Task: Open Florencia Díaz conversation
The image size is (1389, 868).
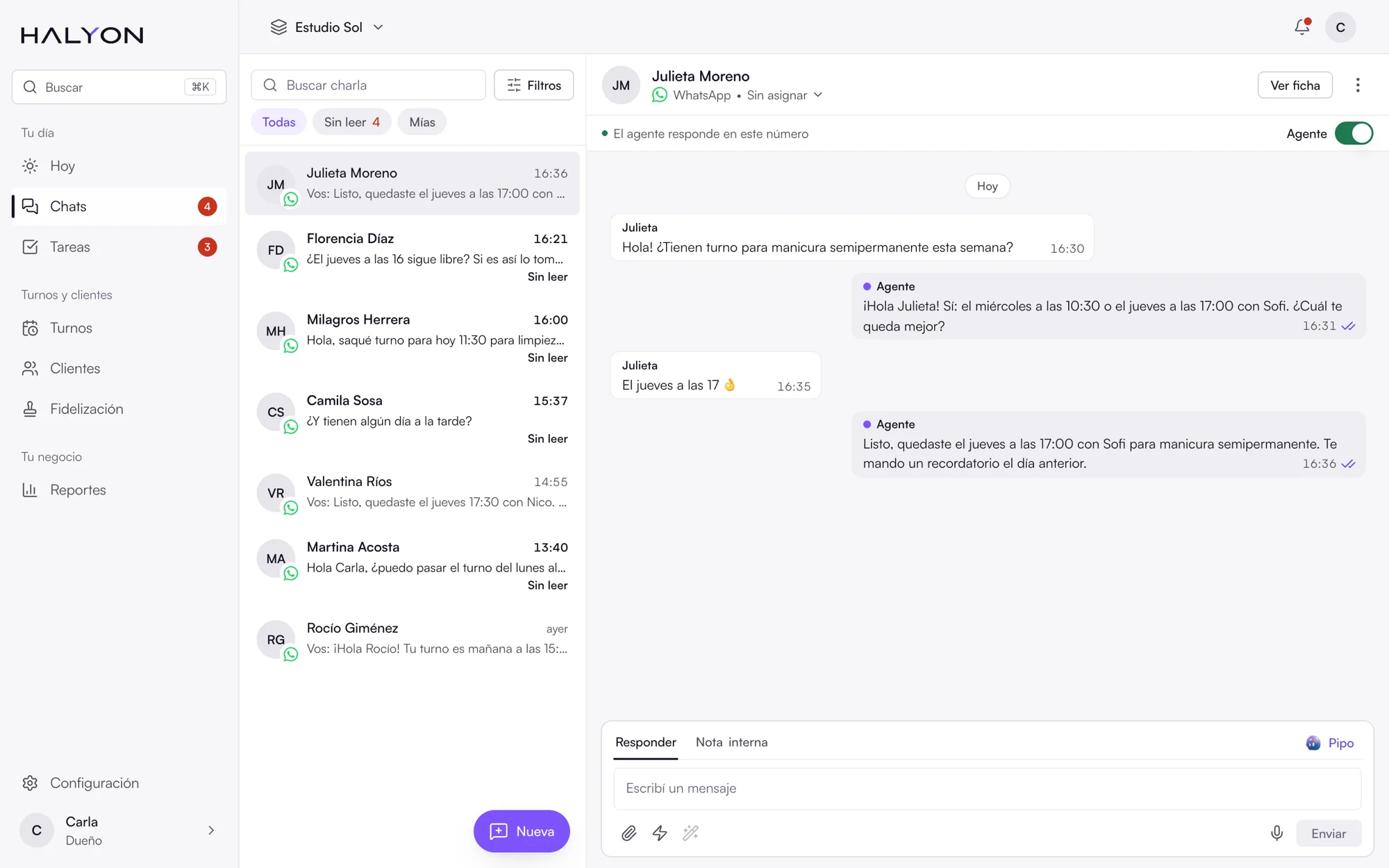Action: (x=412, y=258)
